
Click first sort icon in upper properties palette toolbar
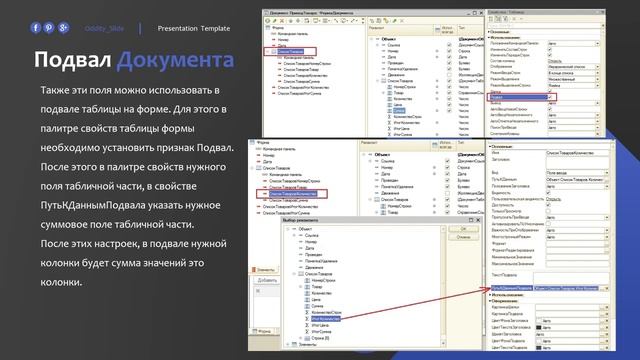[x=491, y=19]
